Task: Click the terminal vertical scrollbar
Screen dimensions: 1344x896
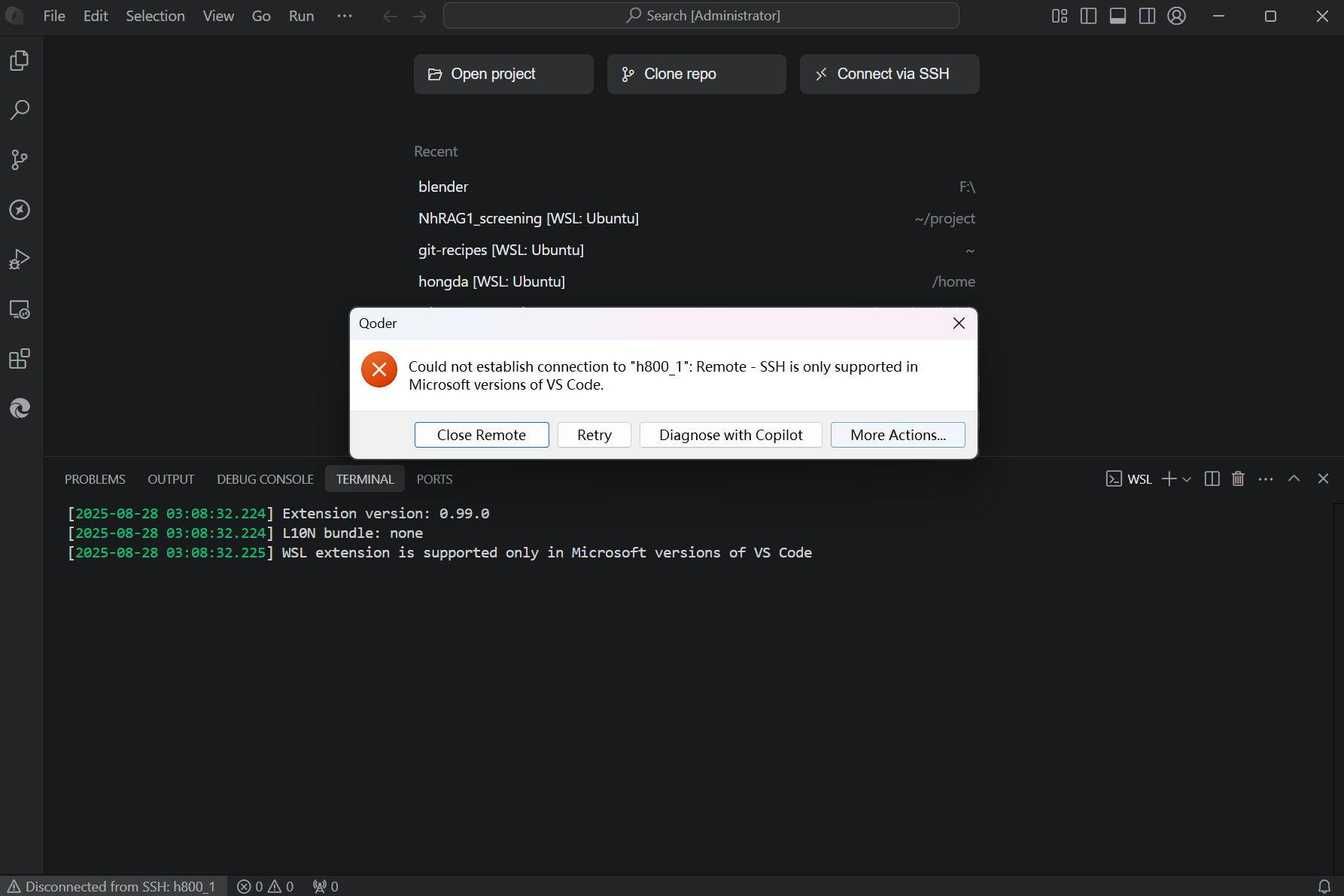Action: pos(1338,688)
